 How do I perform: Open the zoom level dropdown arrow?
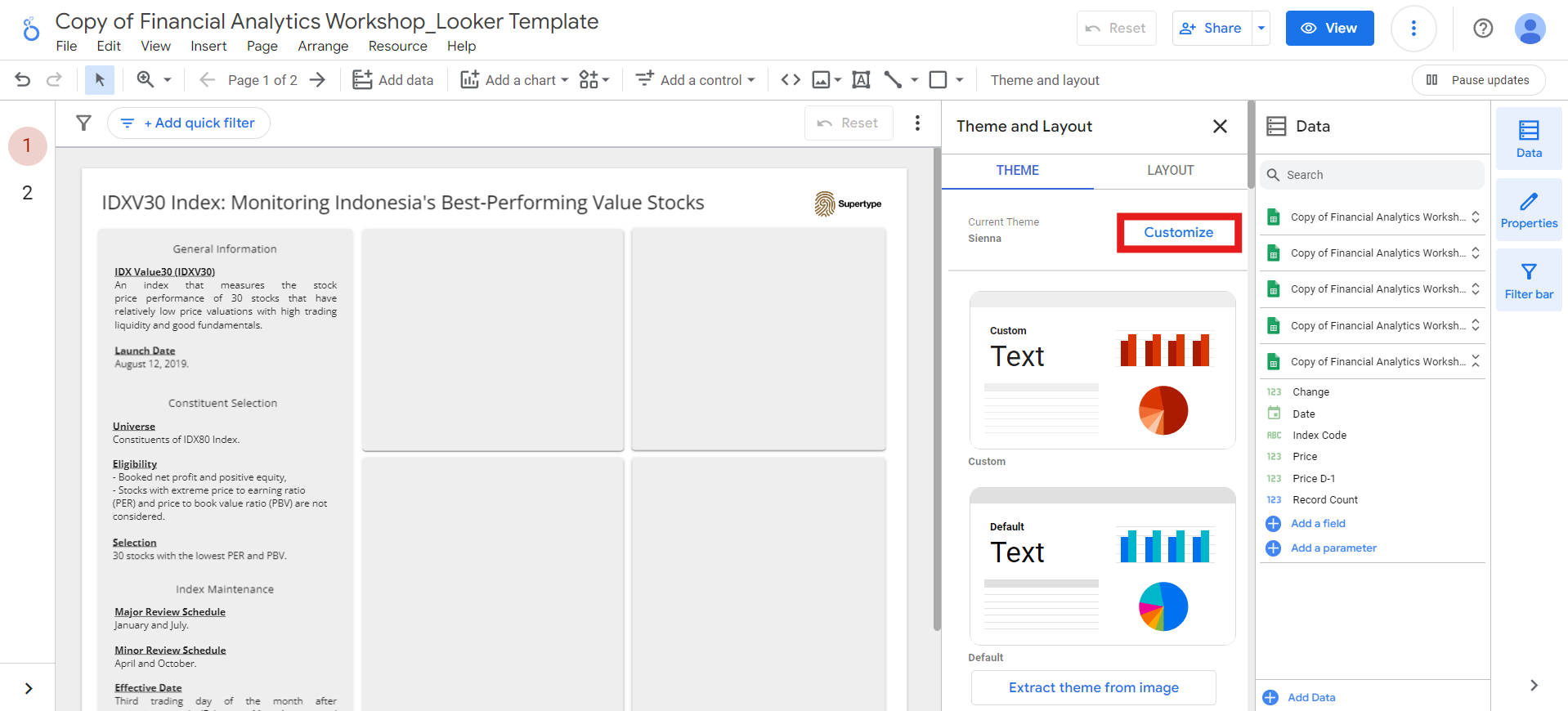click(168, 80)
